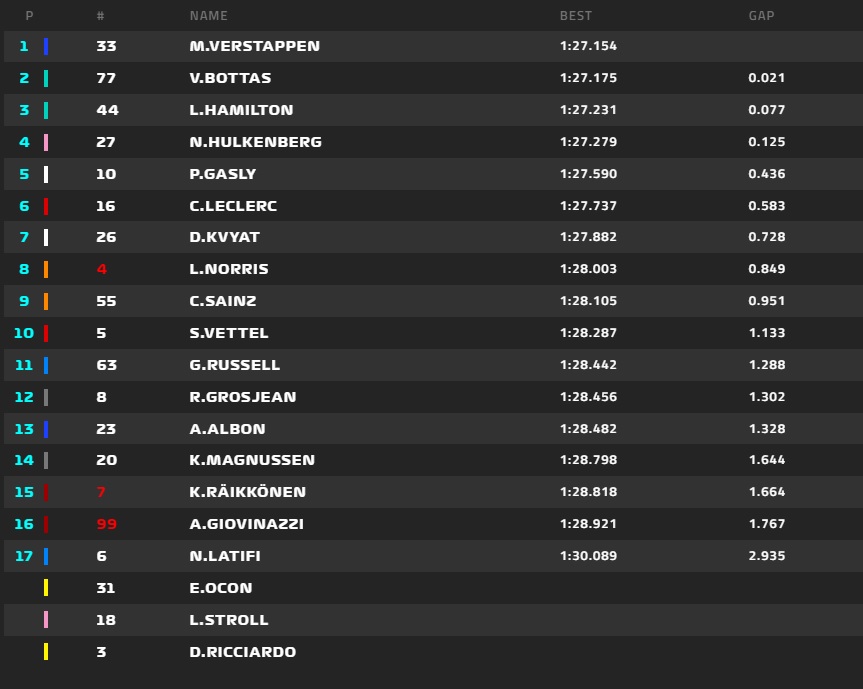
Task: Sort by the NAME column header
Action: tap(208, 16)
